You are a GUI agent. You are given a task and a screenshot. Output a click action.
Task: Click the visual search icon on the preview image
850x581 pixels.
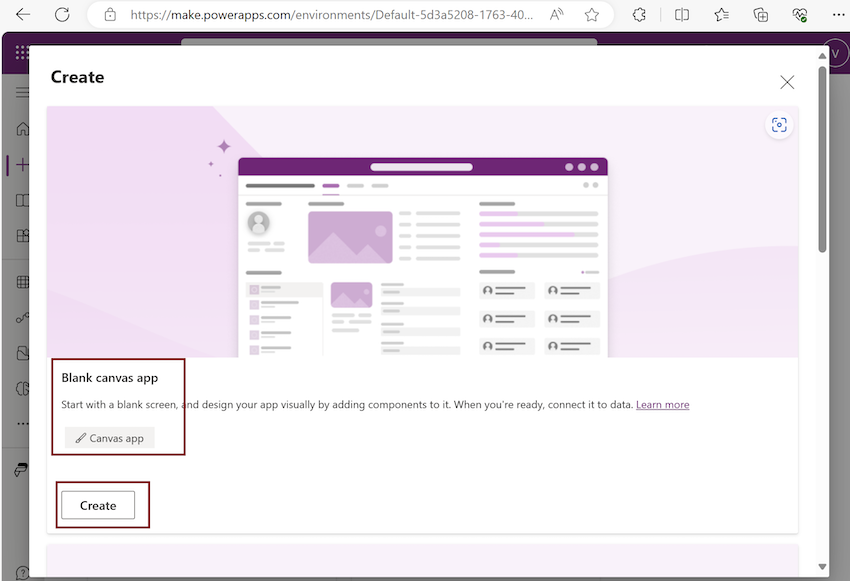(x=779, y=125)
